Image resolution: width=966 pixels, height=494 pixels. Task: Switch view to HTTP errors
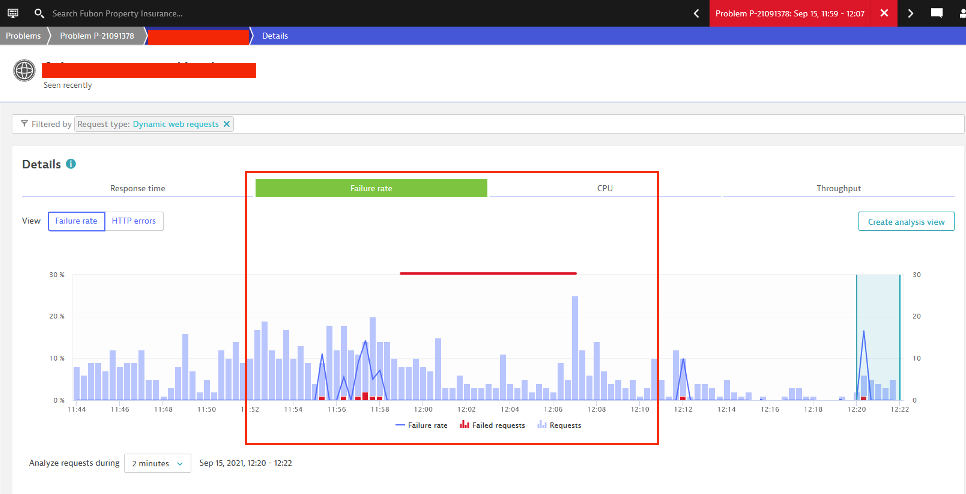click(134, 221)
